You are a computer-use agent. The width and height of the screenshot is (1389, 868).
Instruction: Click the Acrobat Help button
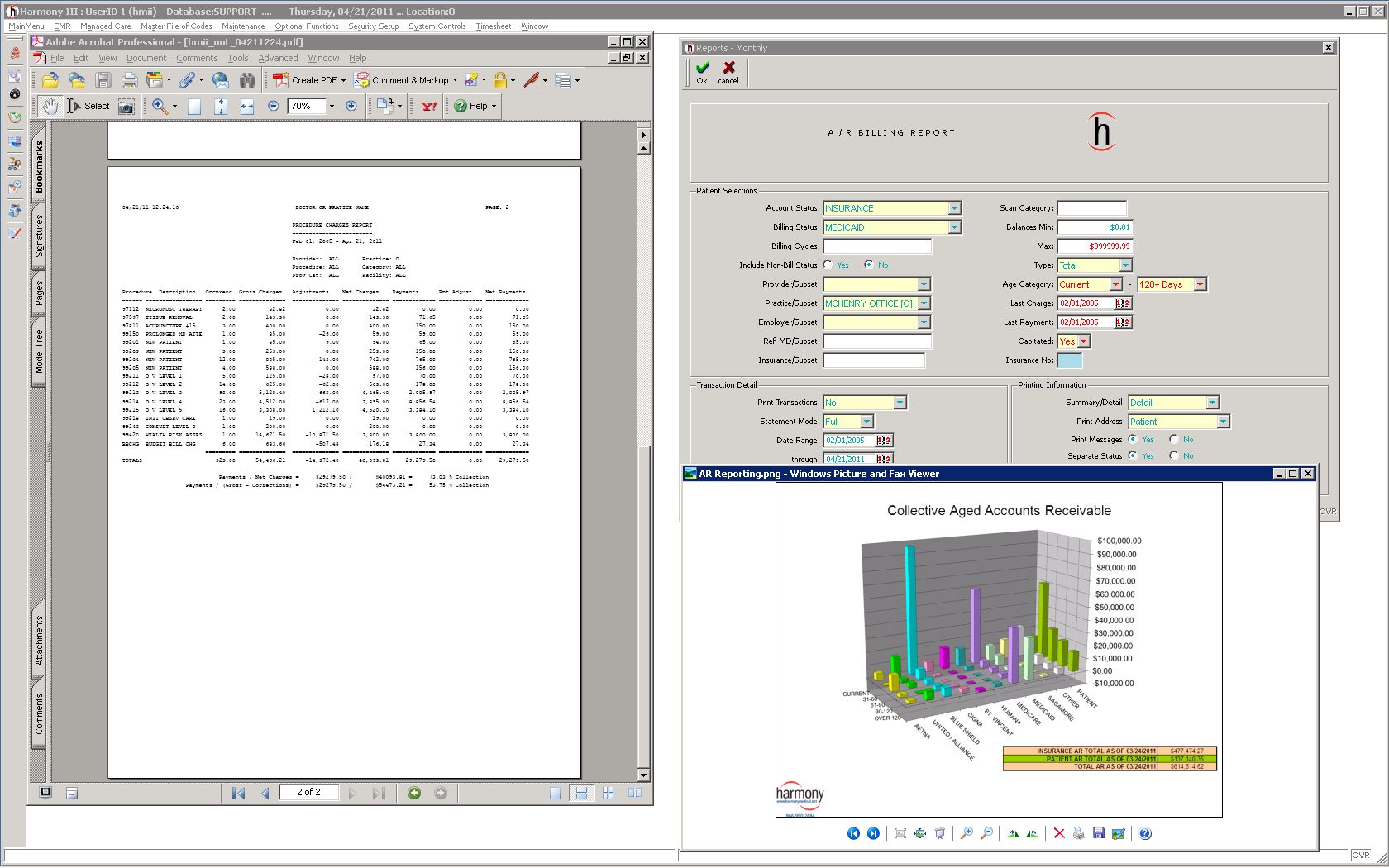pos(475,106)
